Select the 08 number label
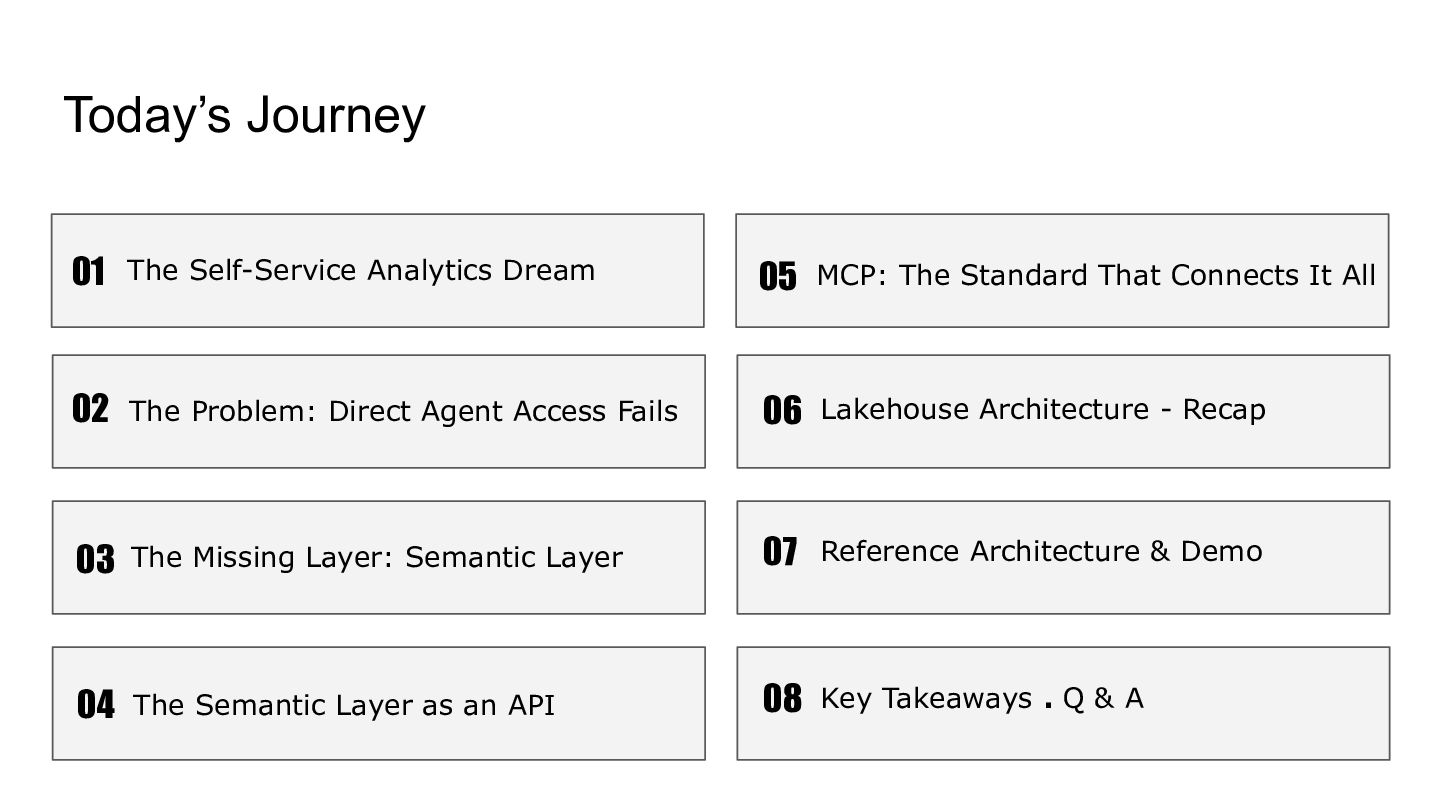1440x810 pixels. [782, 698]
